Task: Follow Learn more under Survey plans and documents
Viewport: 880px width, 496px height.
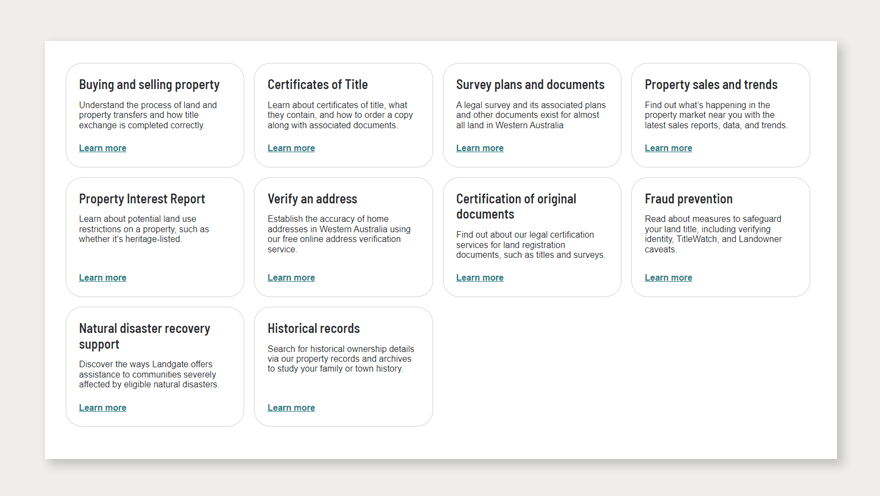Action: click(479, 148)
